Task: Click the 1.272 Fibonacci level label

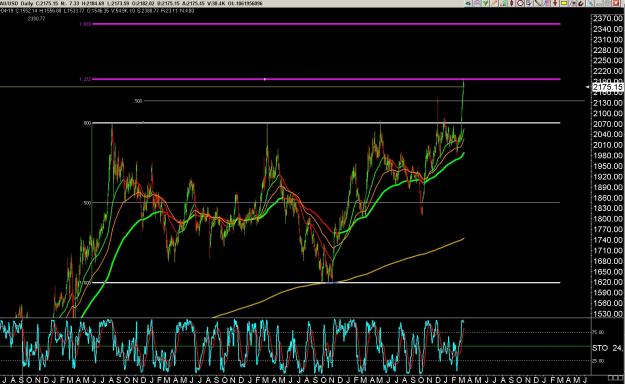Action: (85, 79)
